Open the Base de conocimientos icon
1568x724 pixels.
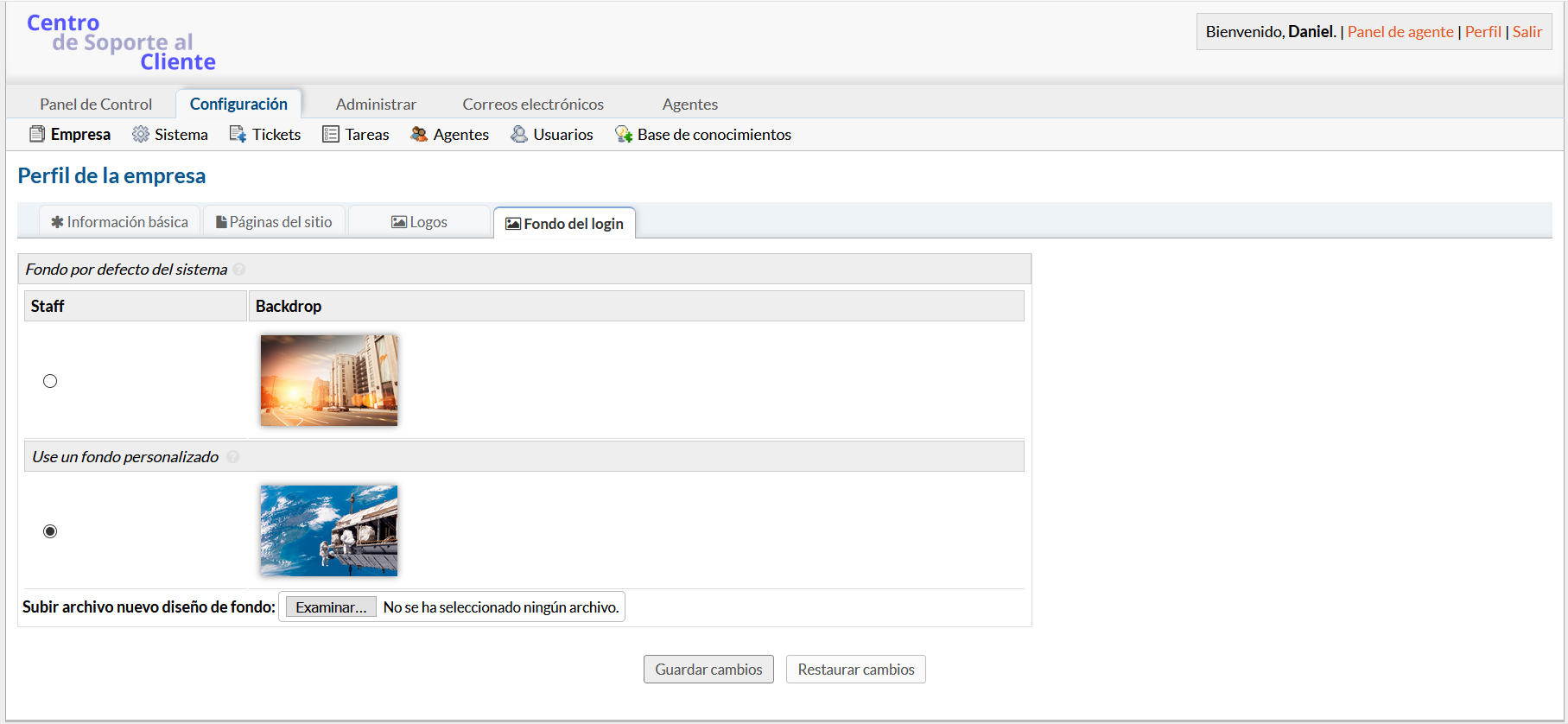[624, 134]
